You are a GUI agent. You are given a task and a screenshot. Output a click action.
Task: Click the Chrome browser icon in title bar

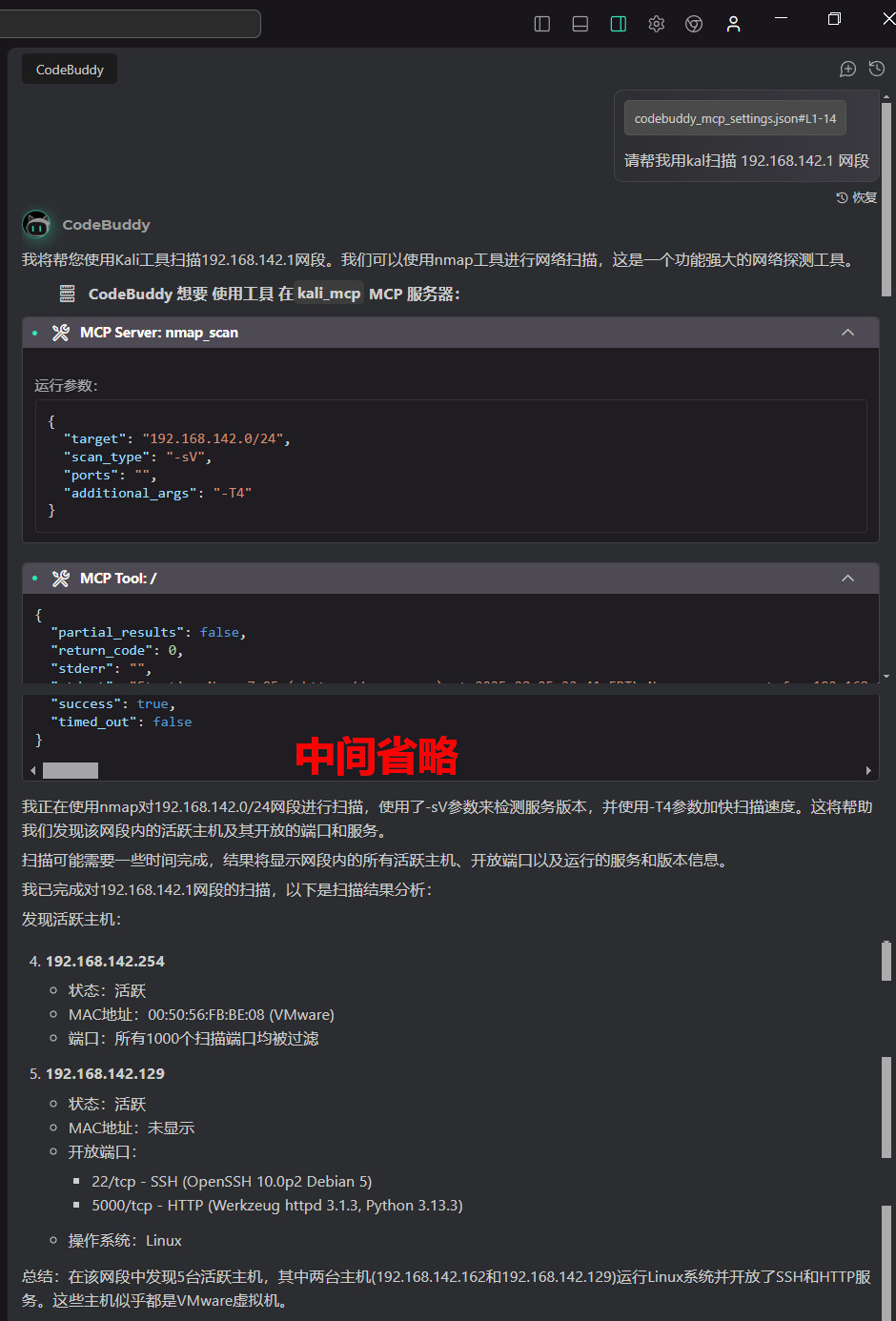tap(694, 24)
